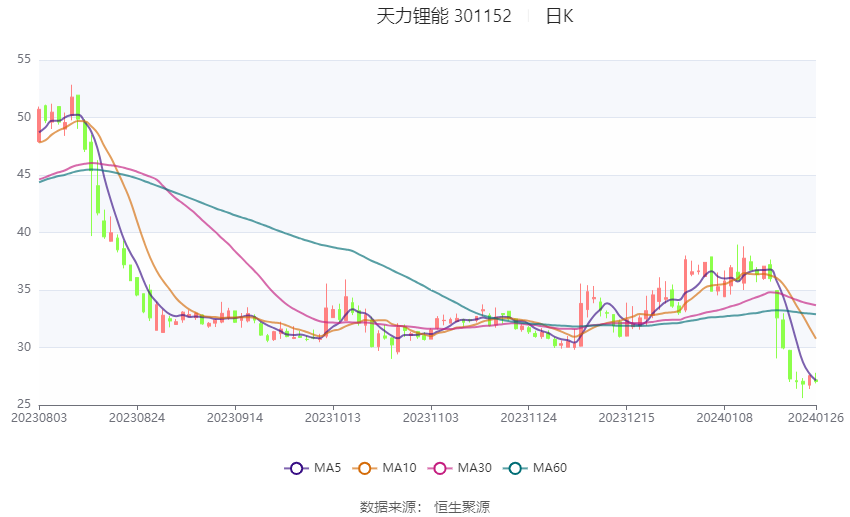Image resolution: width=850 pixels, height=517 pixels.
Task: Click the 20230914 date axis label
Action: pyautogui.click(x=235, y=418)
